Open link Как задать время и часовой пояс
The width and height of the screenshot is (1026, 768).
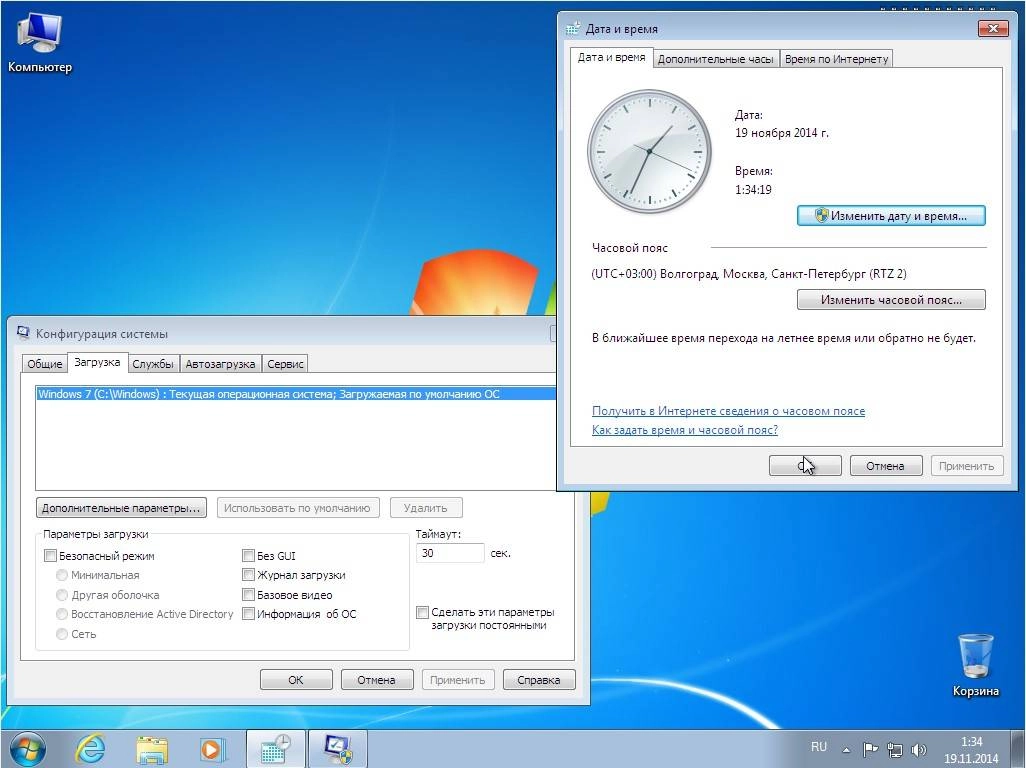coord(684,430)
